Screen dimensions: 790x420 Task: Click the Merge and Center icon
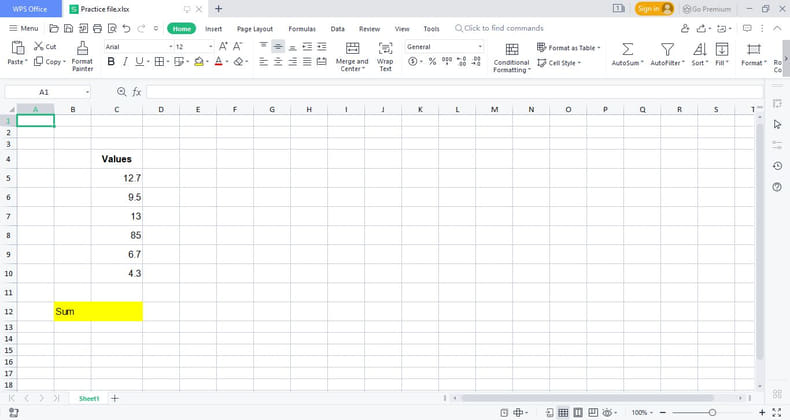pyautogui.click(x=353, y=48)
